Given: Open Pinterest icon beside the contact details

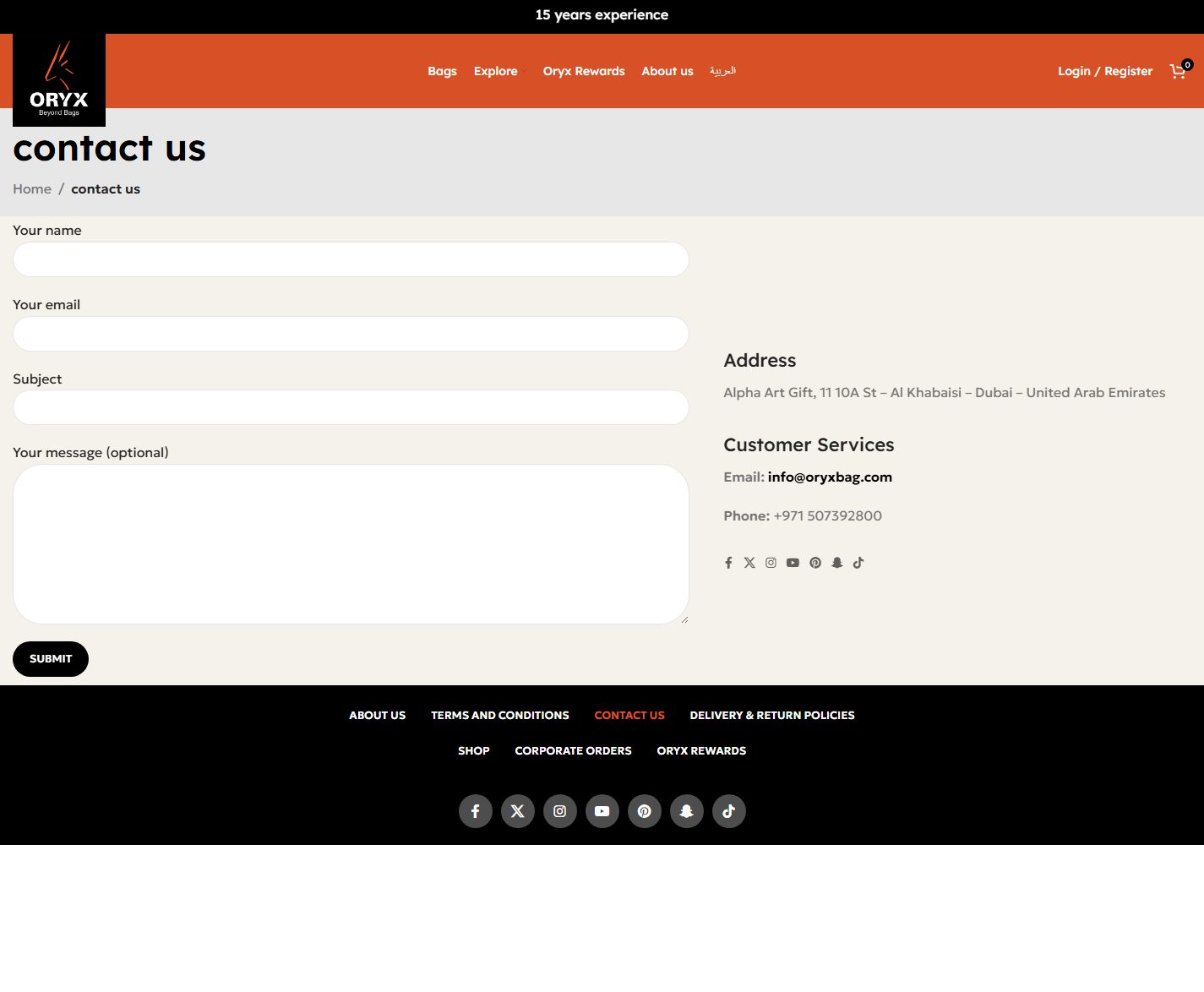Looking at the screenshot, I should [x=815, y=563].
